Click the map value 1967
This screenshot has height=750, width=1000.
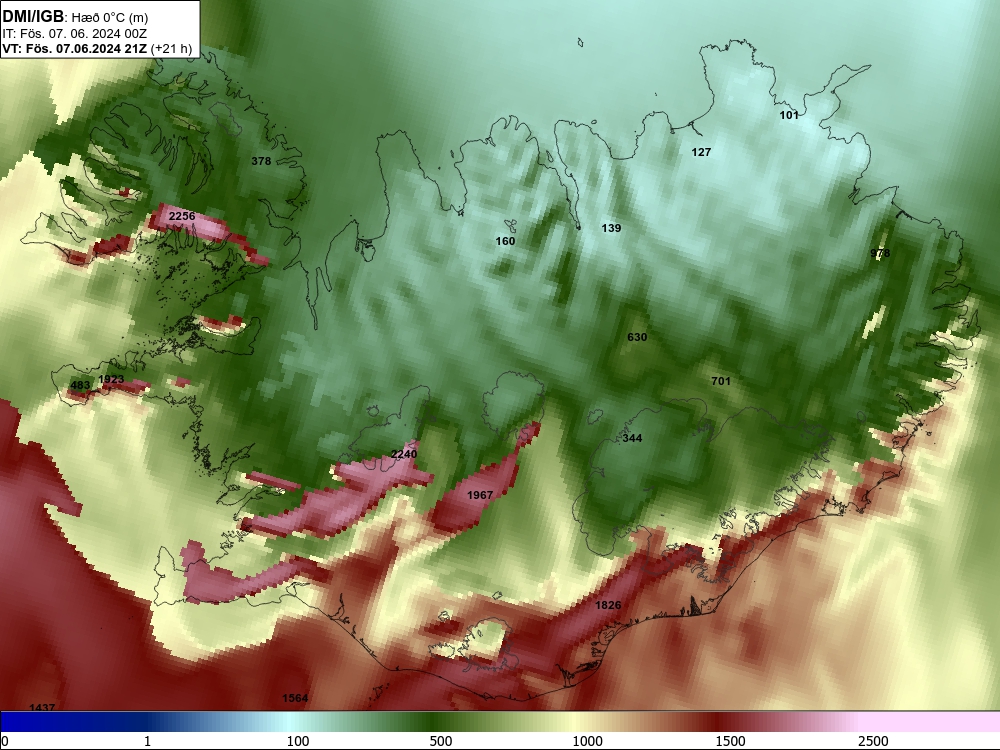coord(480,495)
